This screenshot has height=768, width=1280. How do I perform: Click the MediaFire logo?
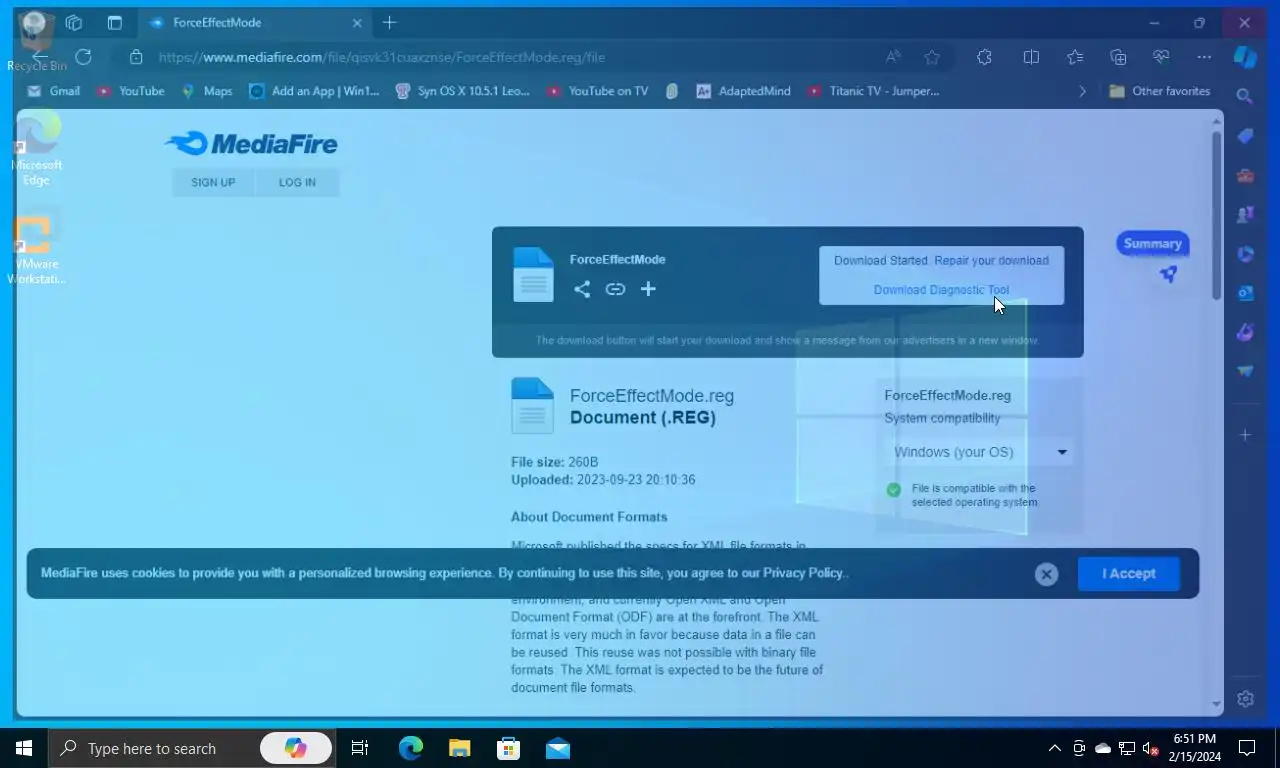251,144
